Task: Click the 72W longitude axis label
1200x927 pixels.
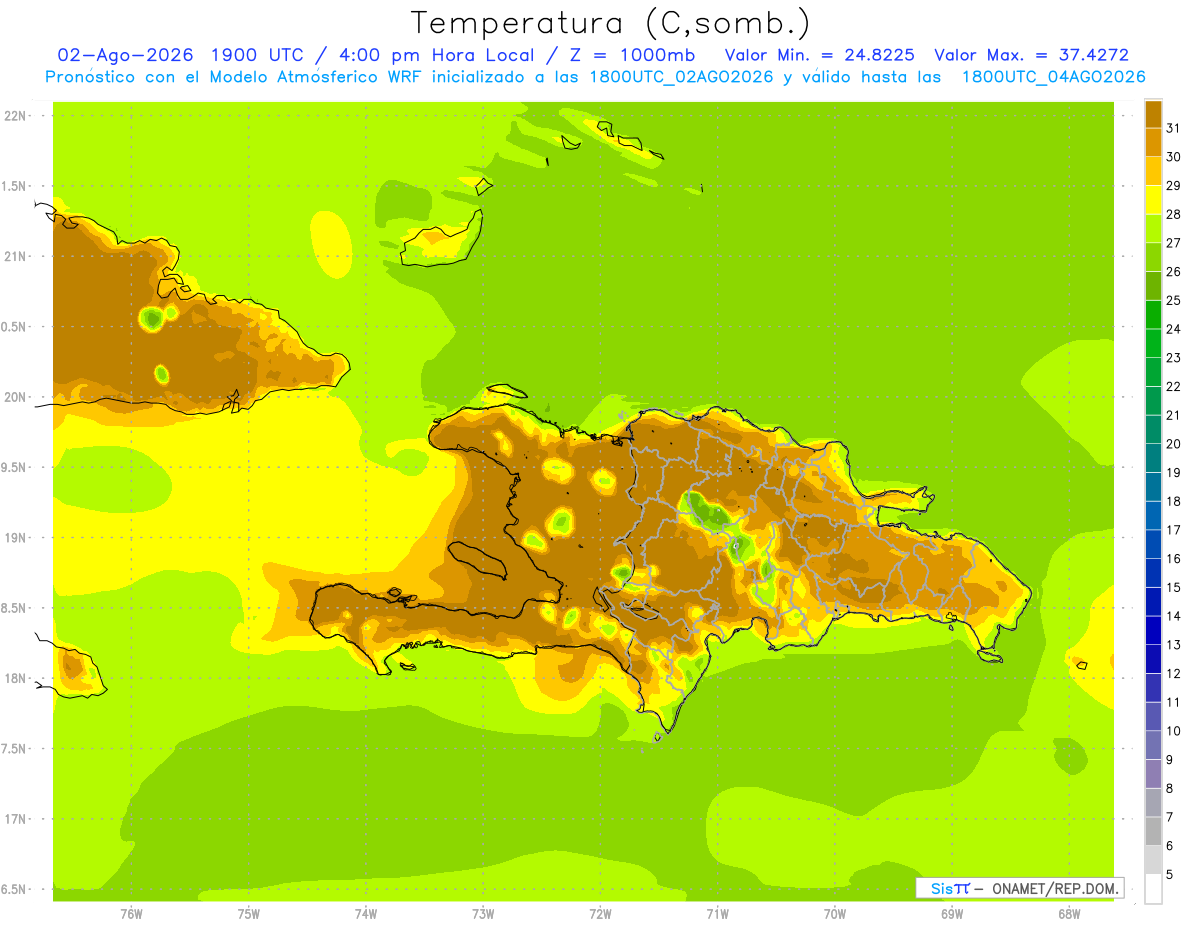Action: (600, 914)
